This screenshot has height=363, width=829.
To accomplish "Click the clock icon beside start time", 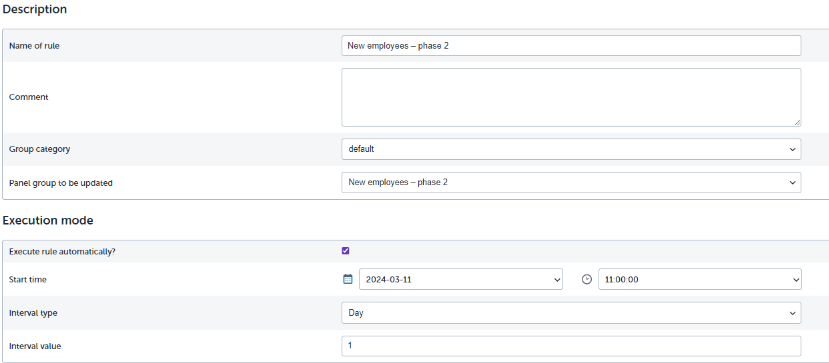I will [x=586, y=280].
